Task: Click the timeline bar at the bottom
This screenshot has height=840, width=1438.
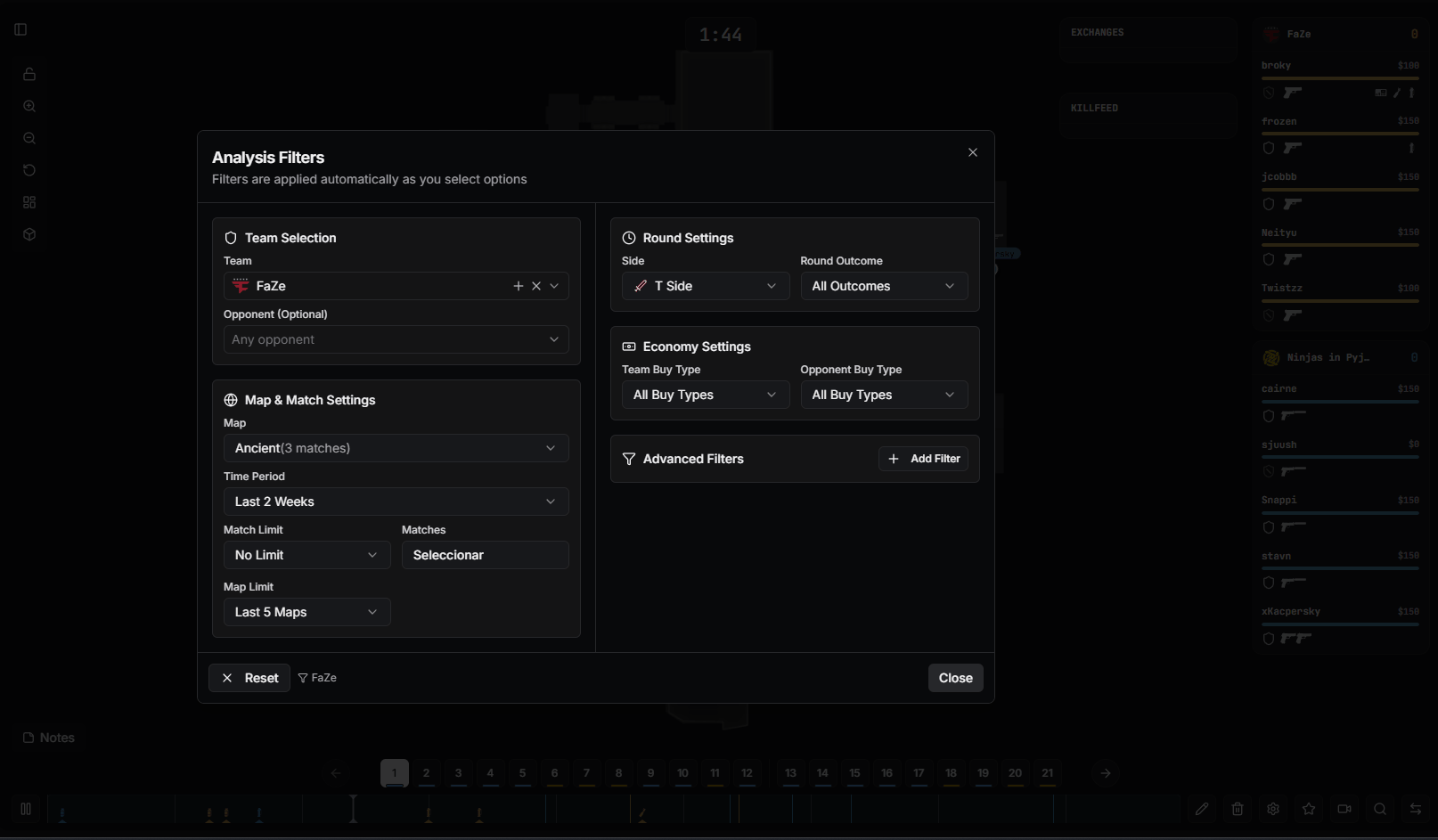Action: click(615, 809)
